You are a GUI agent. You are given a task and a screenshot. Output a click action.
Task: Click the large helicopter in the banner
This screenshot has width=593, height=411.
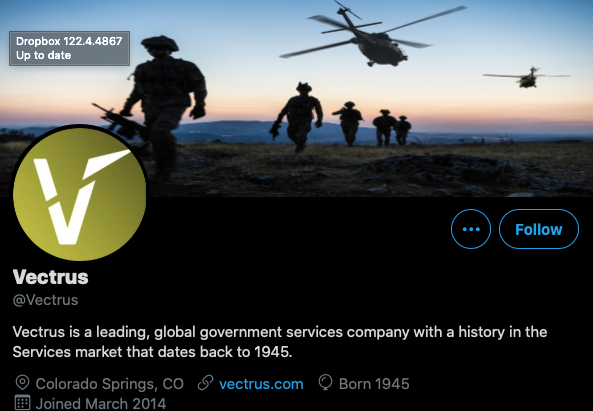[373, 36]
